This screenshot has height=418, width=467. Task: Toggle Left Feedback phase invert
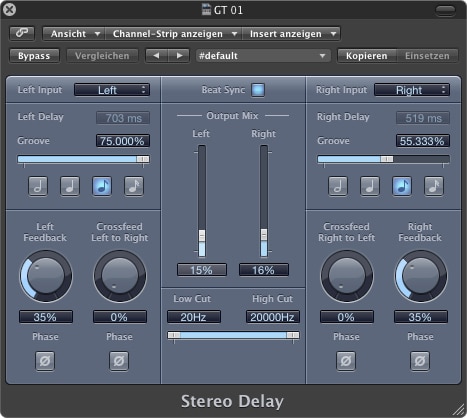(45, 361)
